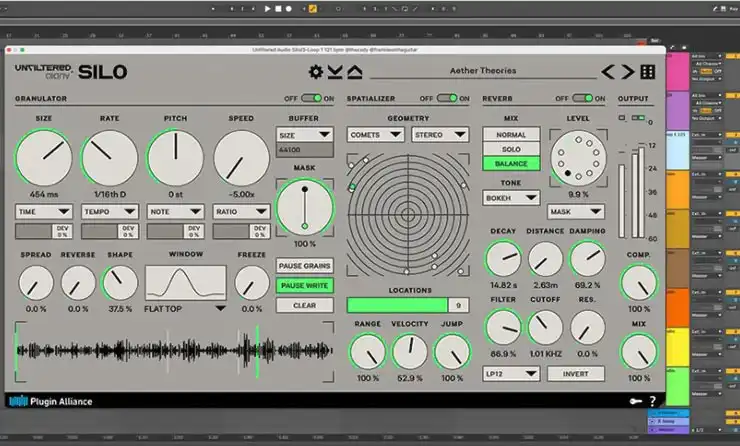The image size is (740, 446).
Task: Click the Locations slider bar
Action: pos(397,305)
